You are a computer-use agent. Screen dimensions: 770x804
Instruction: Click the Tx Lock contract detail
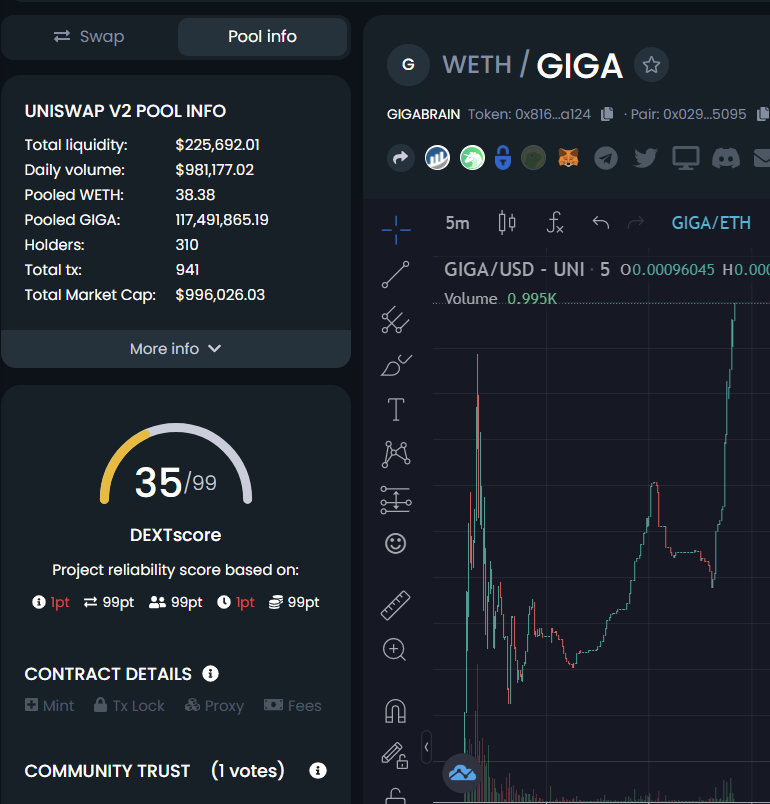[x=129, y=706]
